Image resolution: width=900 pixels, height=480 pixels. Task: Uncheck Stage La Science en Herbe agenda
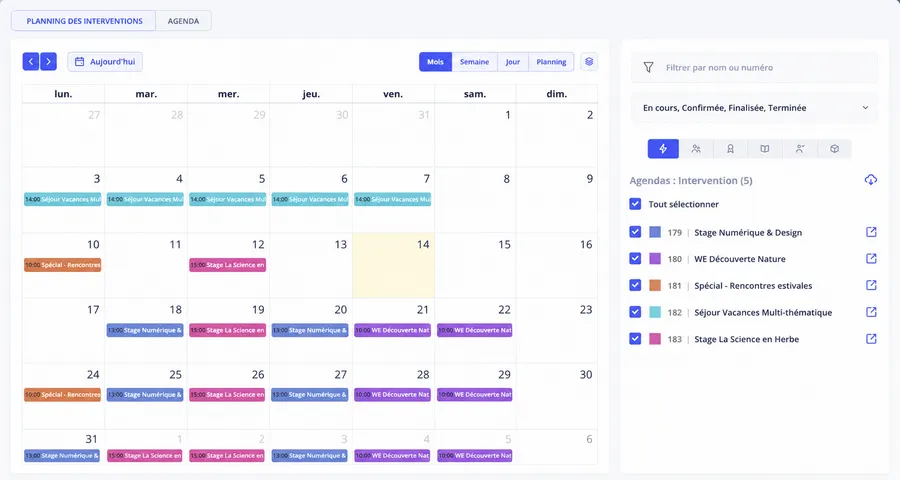point(635,339)
